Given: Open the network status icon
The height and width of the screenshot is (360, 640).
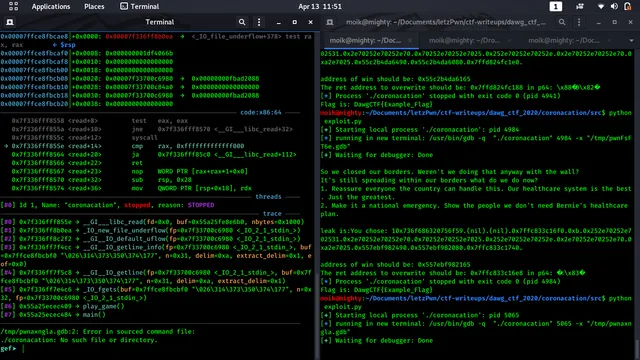Looking at the screenshot, I should pyautogui.click(x=601, y=7).
